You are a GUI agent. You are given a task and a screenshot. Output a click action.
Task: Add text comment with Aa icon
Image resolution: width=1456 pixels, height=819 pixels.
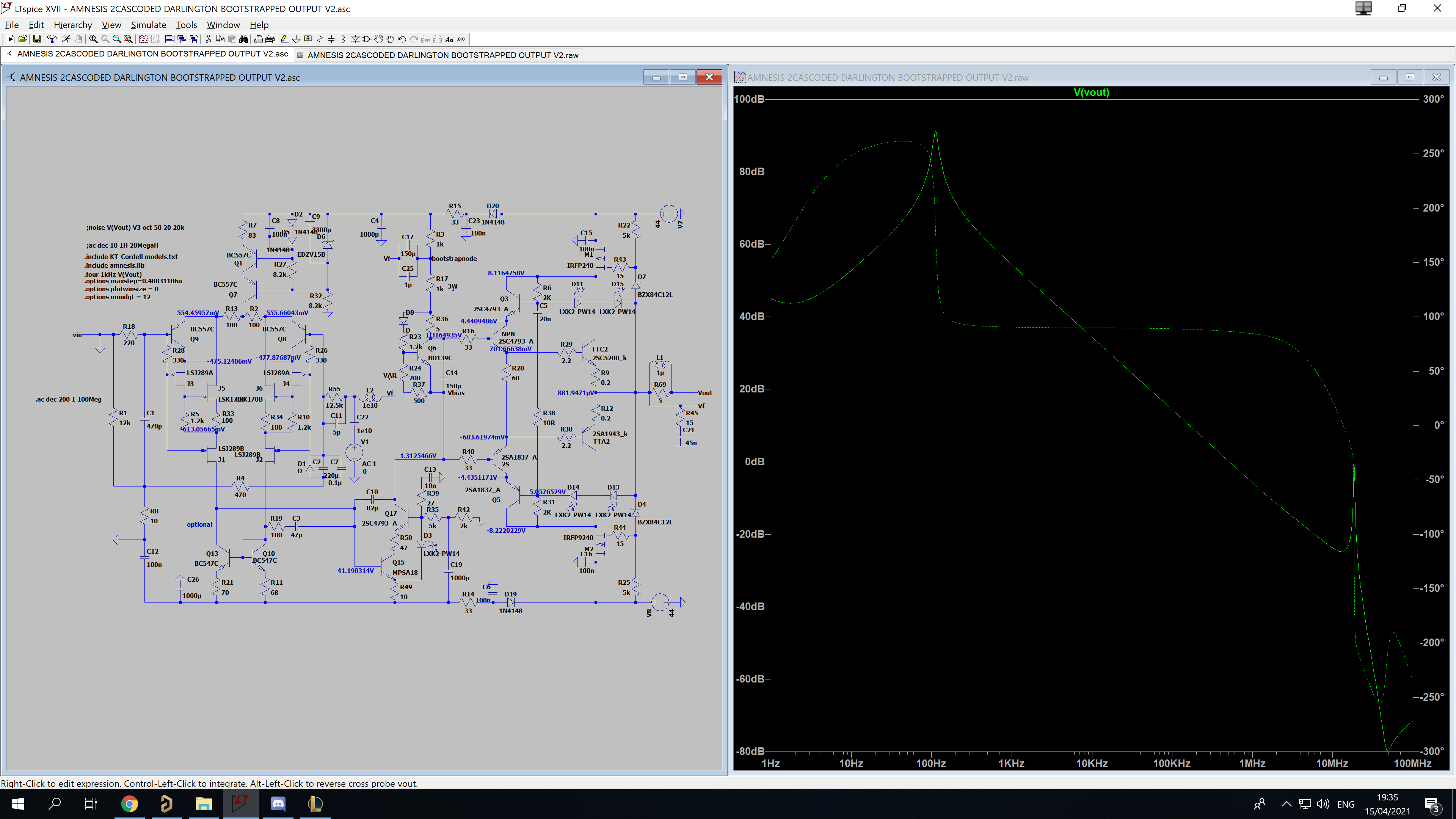coord(449,39)
